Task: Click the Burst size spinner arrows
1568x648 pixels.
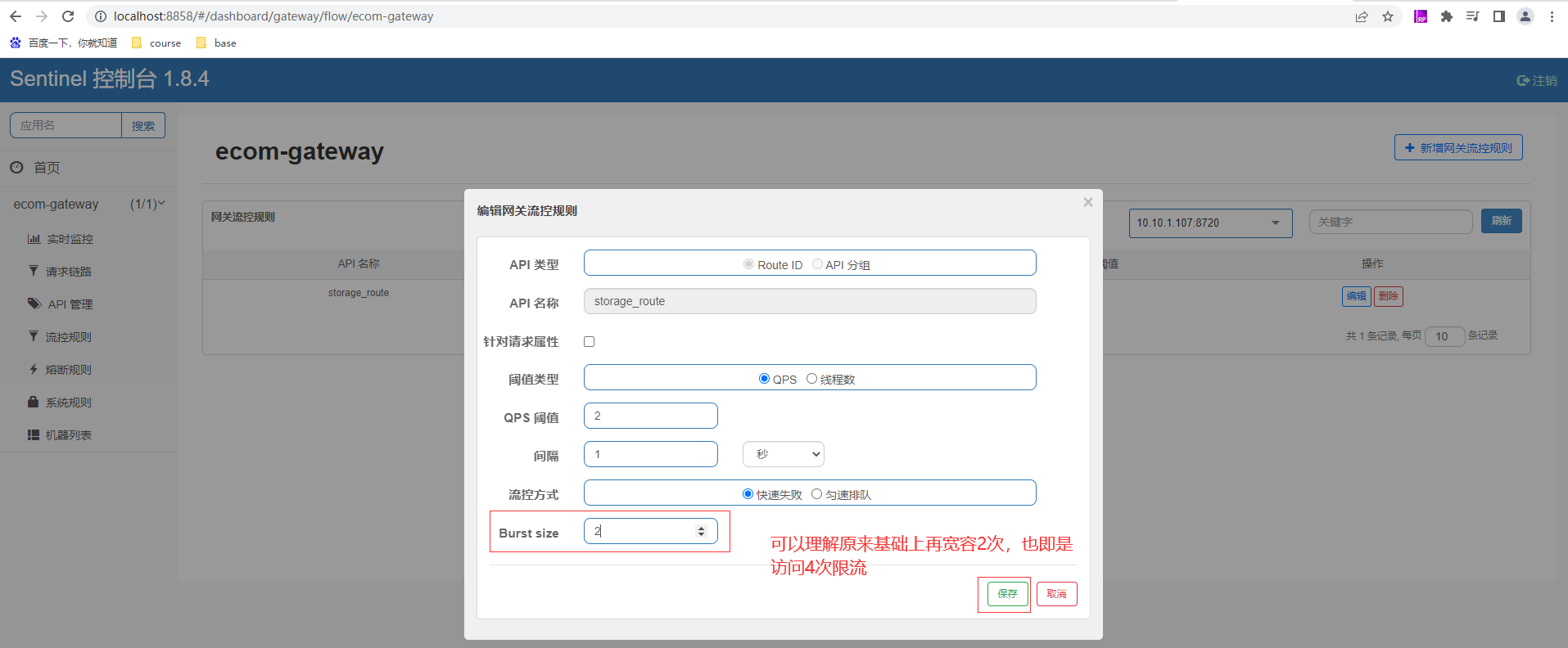Action: click(x=701, y=531)
